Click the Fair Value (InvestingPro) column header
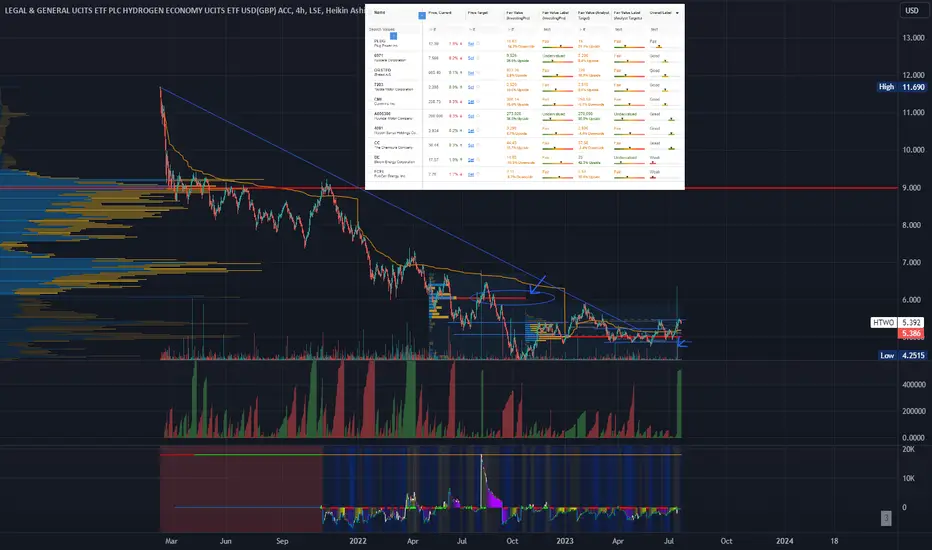Viewport: 932px width, 550px height. (518, 15)
